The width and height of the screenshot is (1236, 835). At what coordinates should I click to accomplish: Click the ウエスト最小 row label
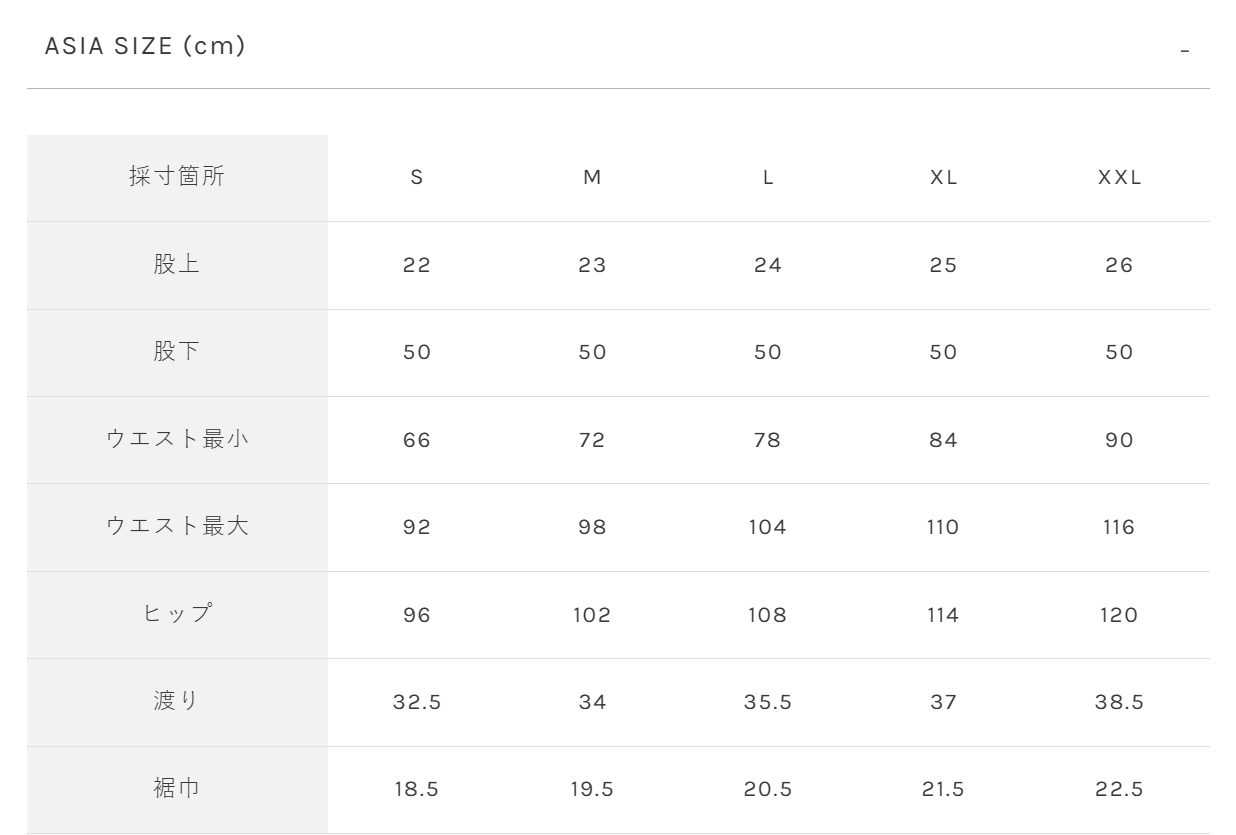click(177, 440)
